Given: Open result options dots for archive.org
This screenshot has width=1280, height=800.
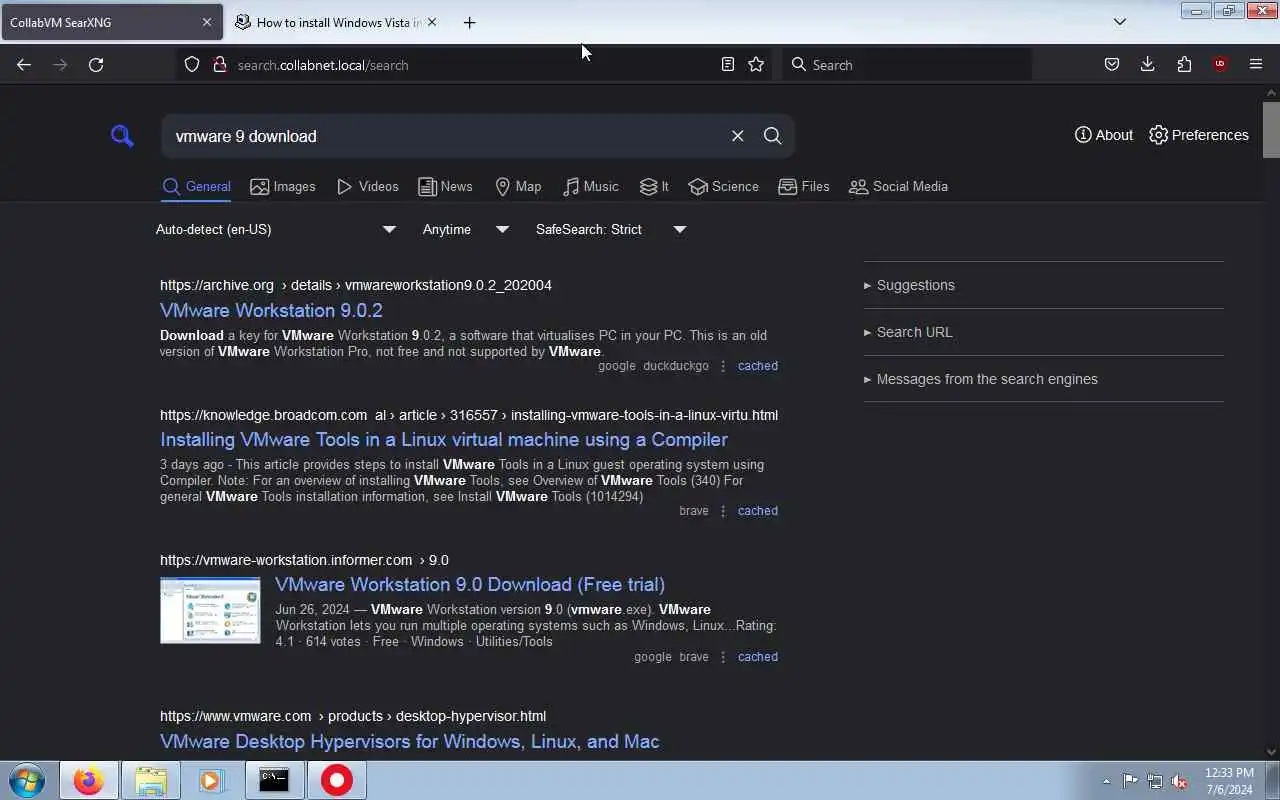Looking at the screenshot, I should pyautogui.click(x=723, y=366).
